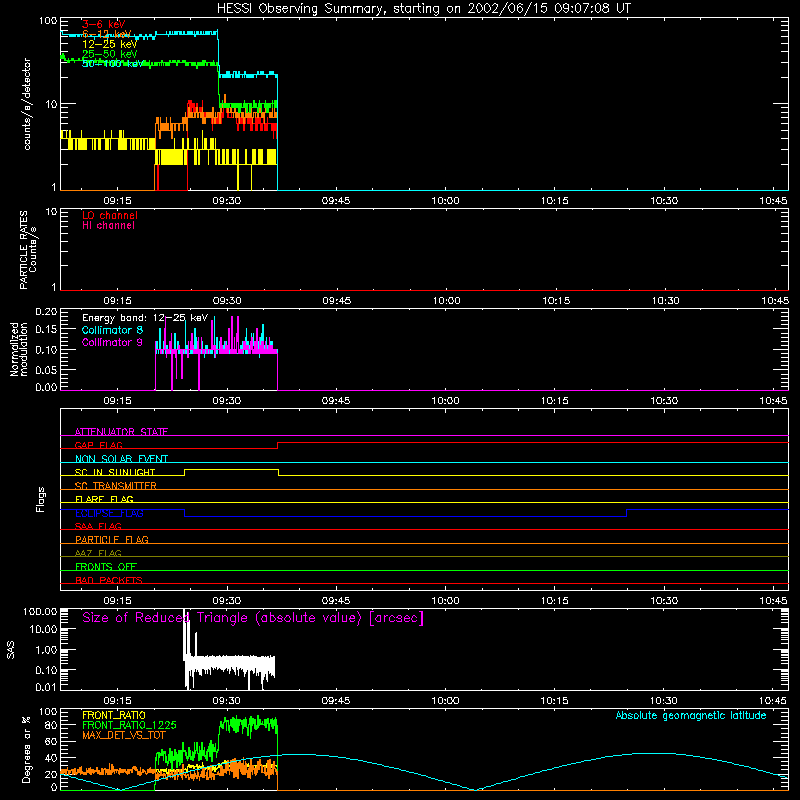Click the 'Absolute geomagnetic latitude' label
Screen dimensions: 800x800
[x=691, y=716]
